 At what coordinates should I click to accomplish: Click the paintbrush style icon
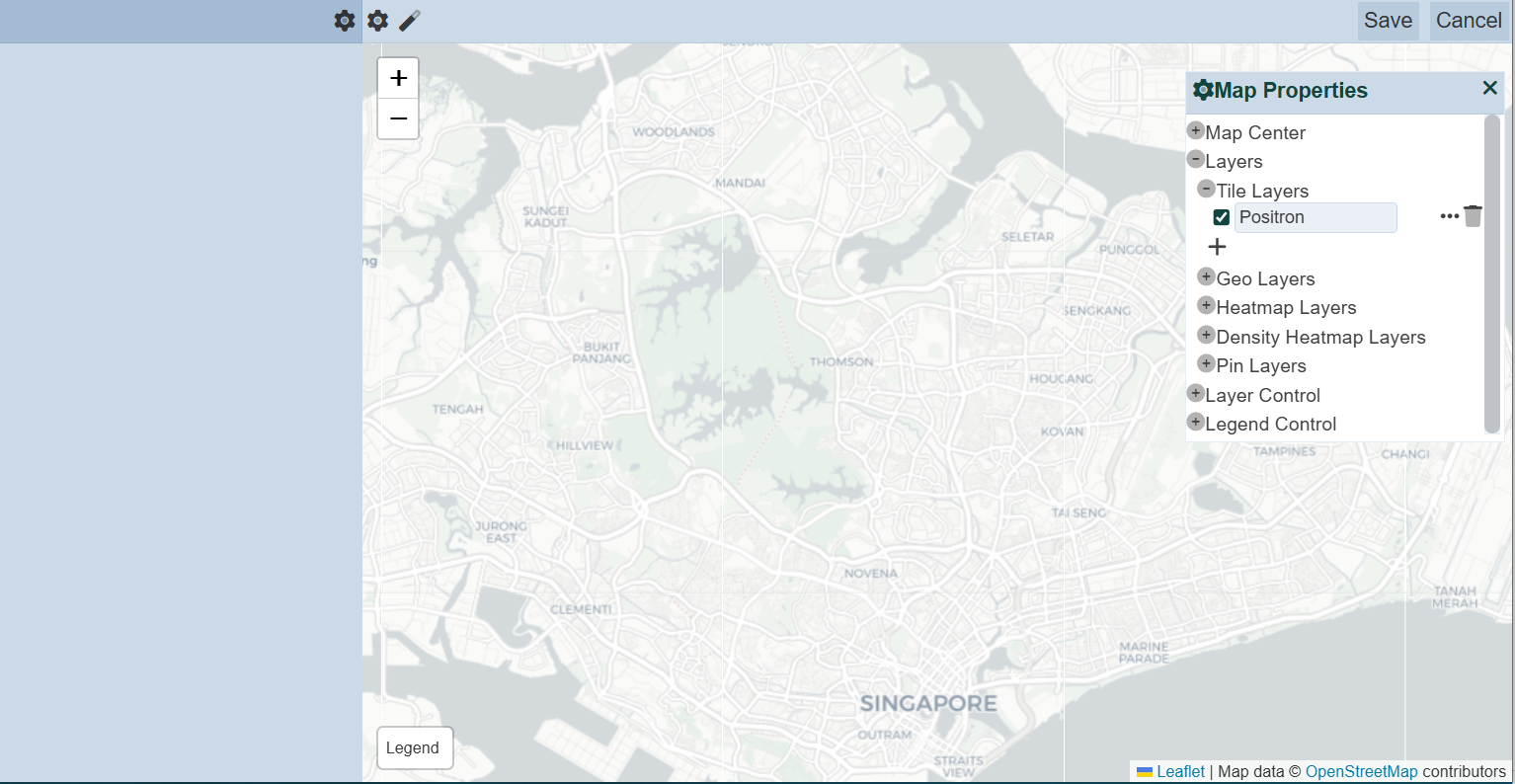[410, 21]
